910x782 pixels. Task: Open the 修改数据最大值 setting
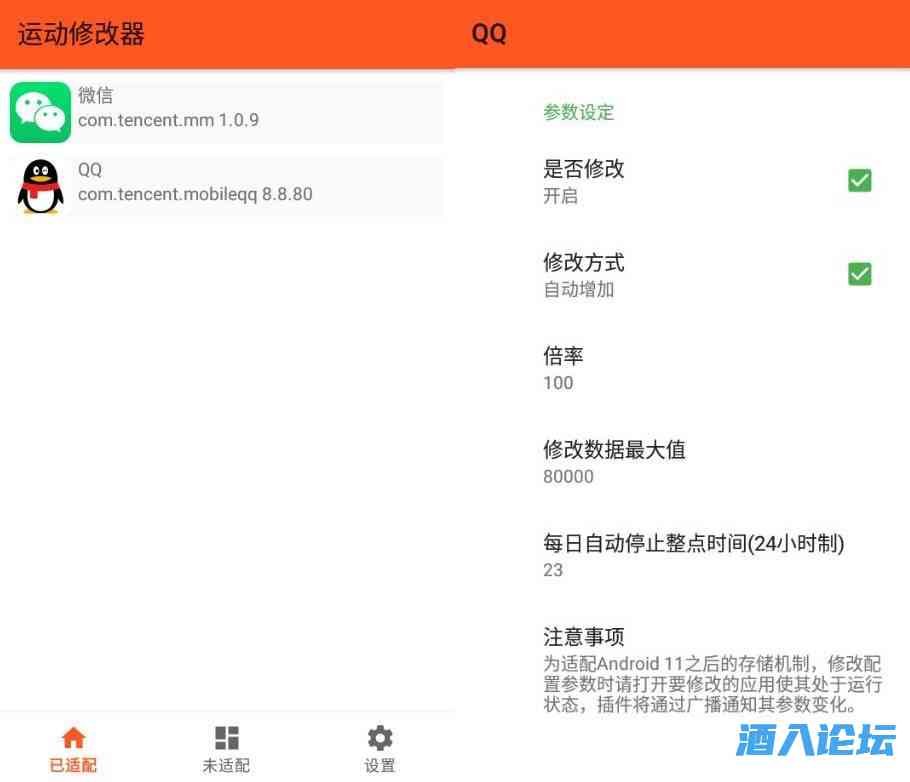(712, 462)
